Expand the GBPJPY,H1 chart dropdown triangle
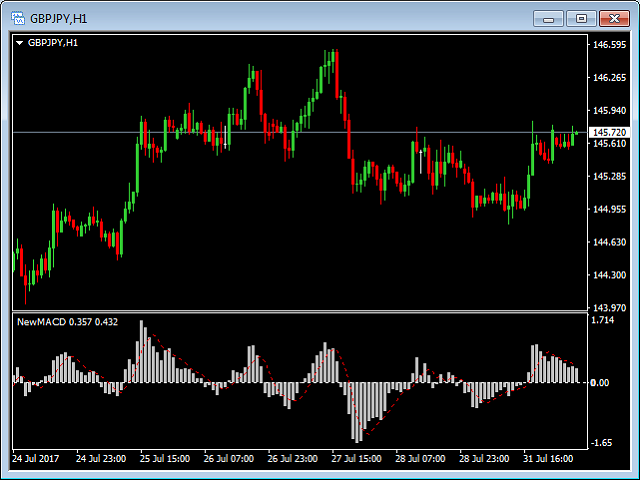Image resolution: width=640 pixels, height=480 pixels. tap(19, 43)
